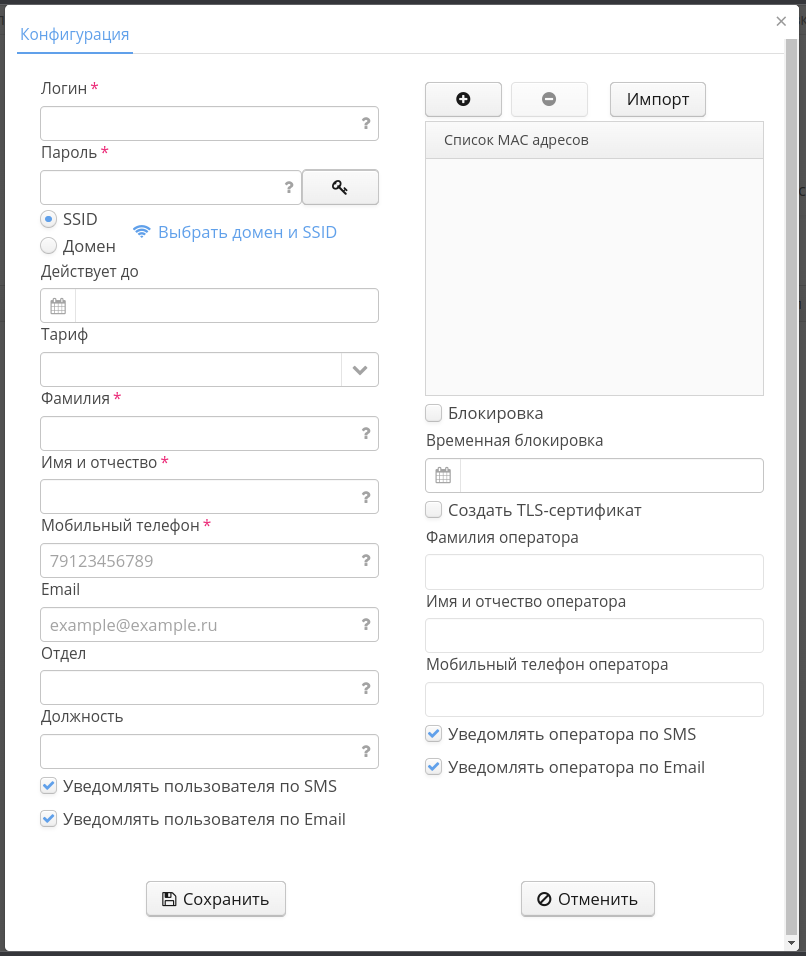Open calendar icon for Временная блокировка

point(443,476)
